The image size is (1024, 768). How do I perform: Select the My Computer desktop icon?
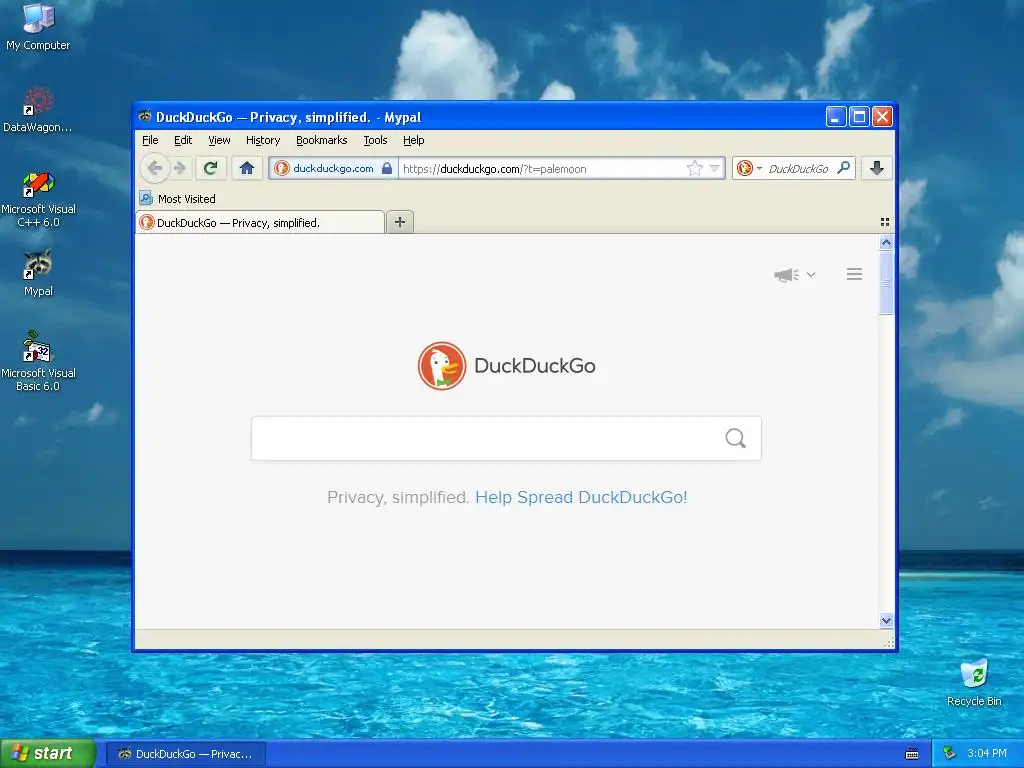(38, 27)
